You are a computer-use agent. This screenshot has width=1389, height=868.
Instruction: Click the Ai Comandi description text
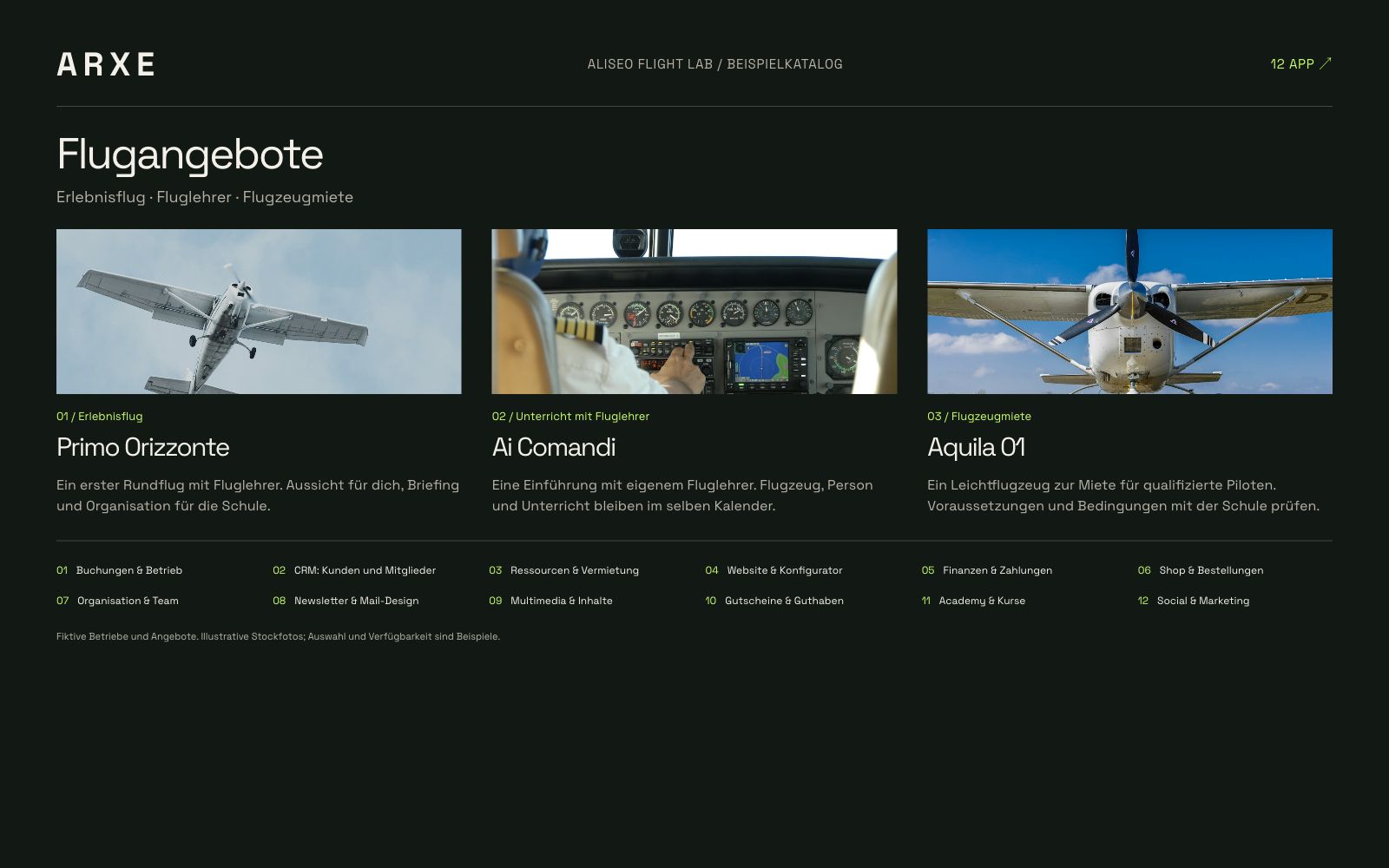[x=682, y=496]
